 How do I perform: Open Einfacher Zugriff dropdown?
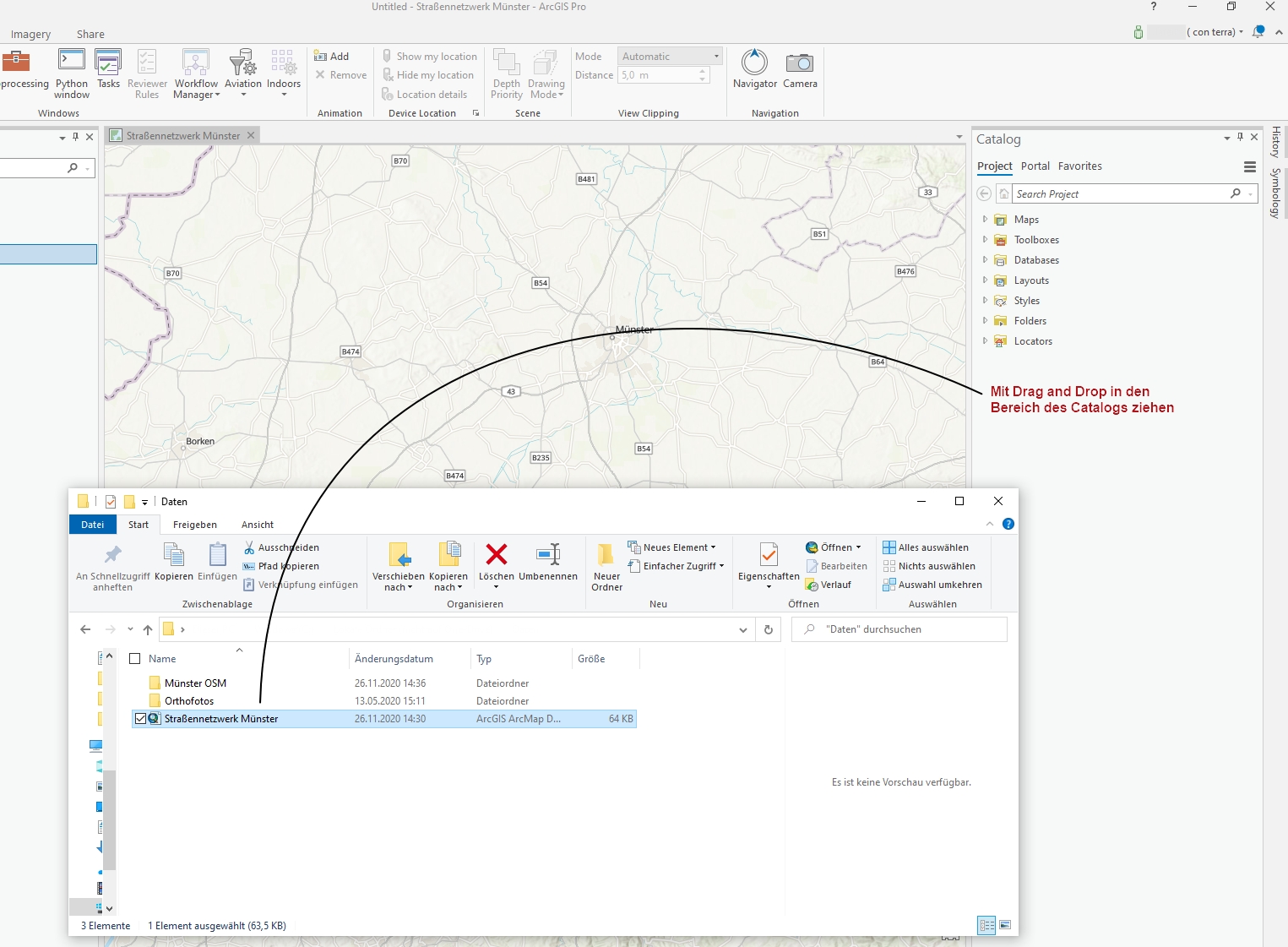[677, 566]
